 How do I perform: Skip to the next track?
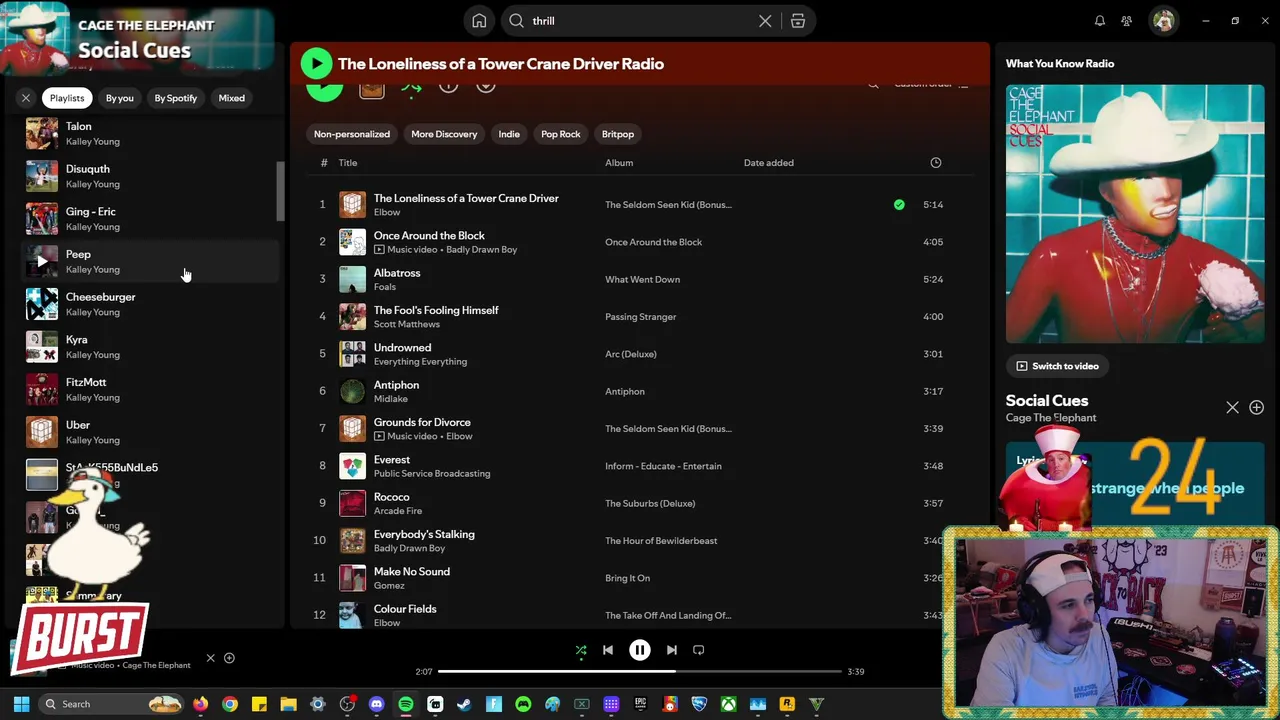672,650
